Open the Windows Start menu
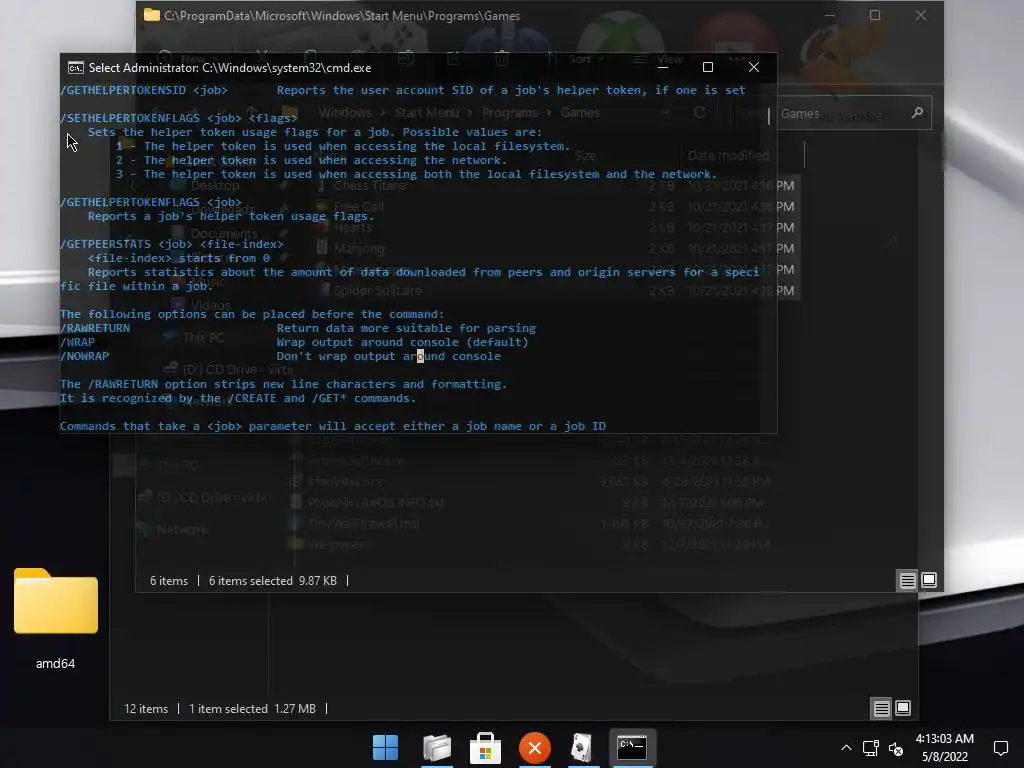The image size is (1024, 768). point(385,748)
